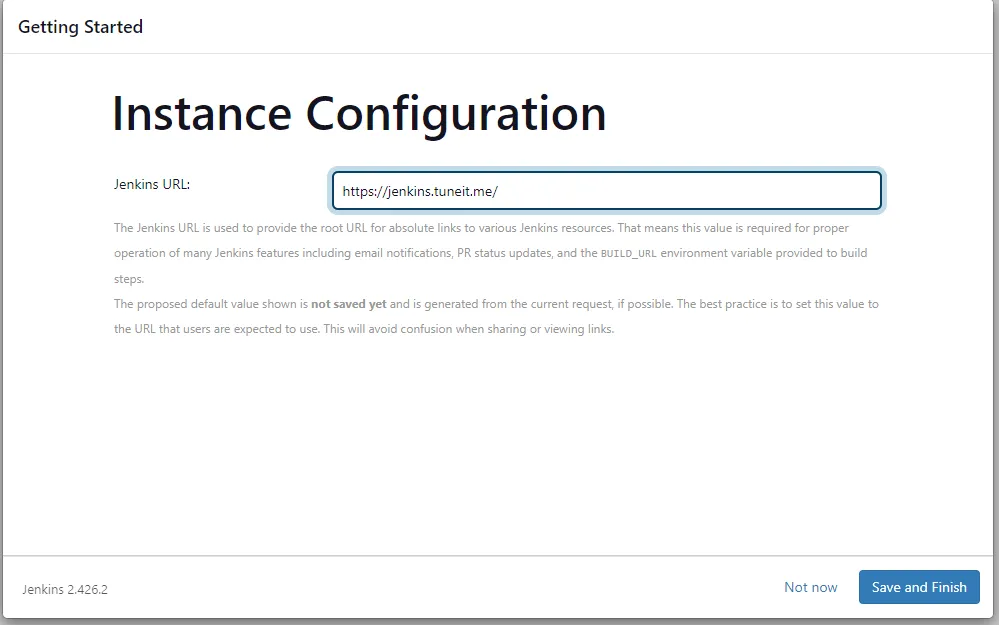The height and width of the screenshot is (625, 999).
Task: Click the Jenkins URL input field
Action: [607, 190]
